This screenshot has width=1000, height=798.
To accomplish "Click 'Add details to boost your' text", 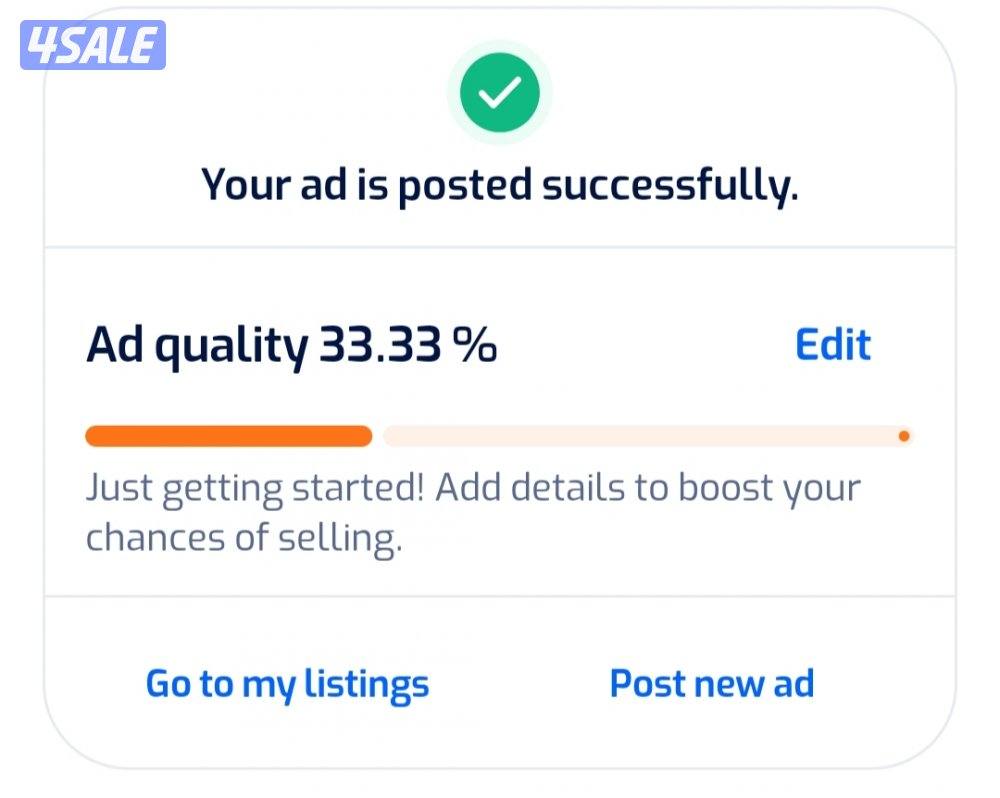I will [648, 489].
